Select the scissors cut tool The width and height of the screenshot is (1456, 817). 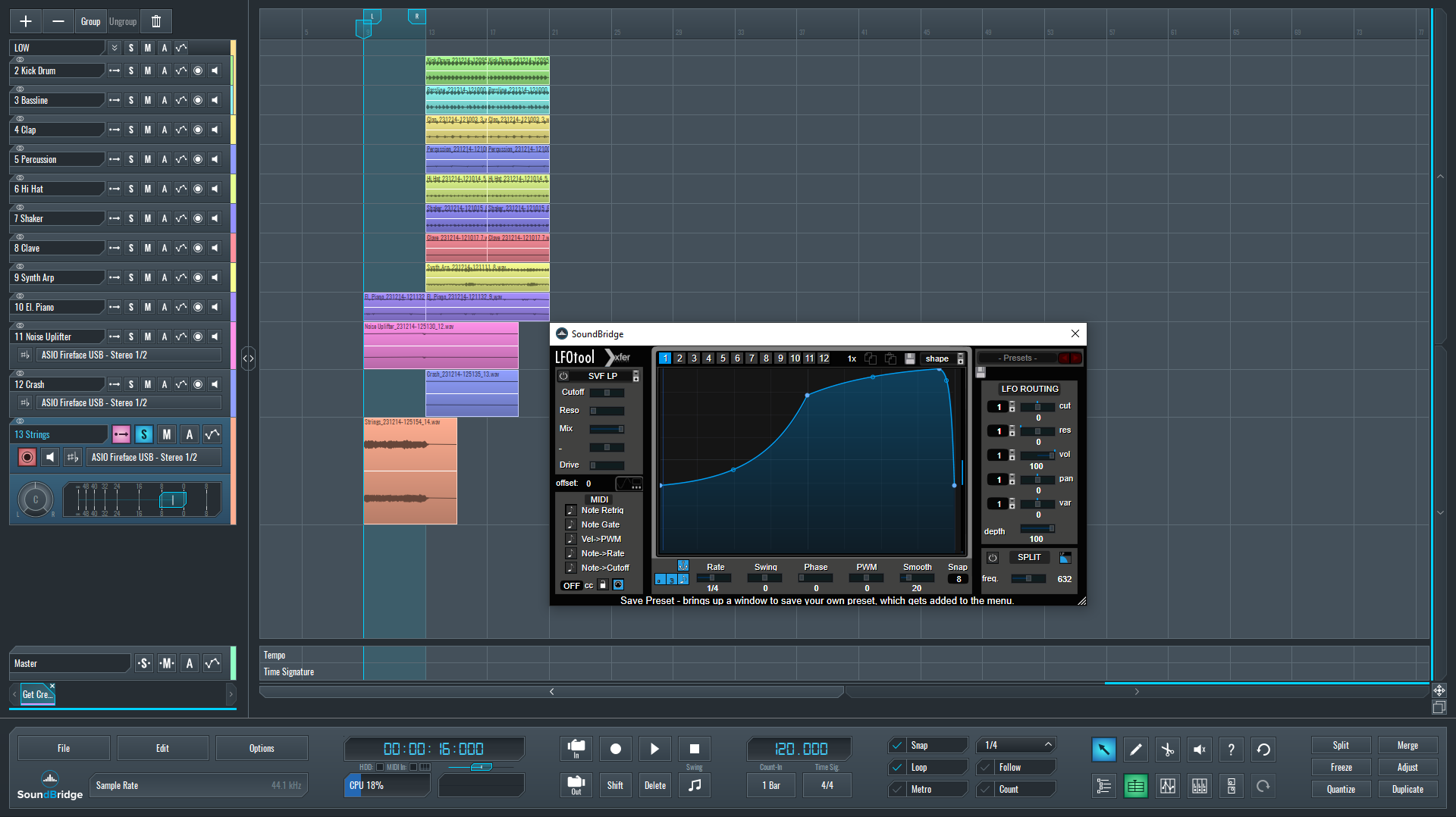click(x=1167, y=750)
